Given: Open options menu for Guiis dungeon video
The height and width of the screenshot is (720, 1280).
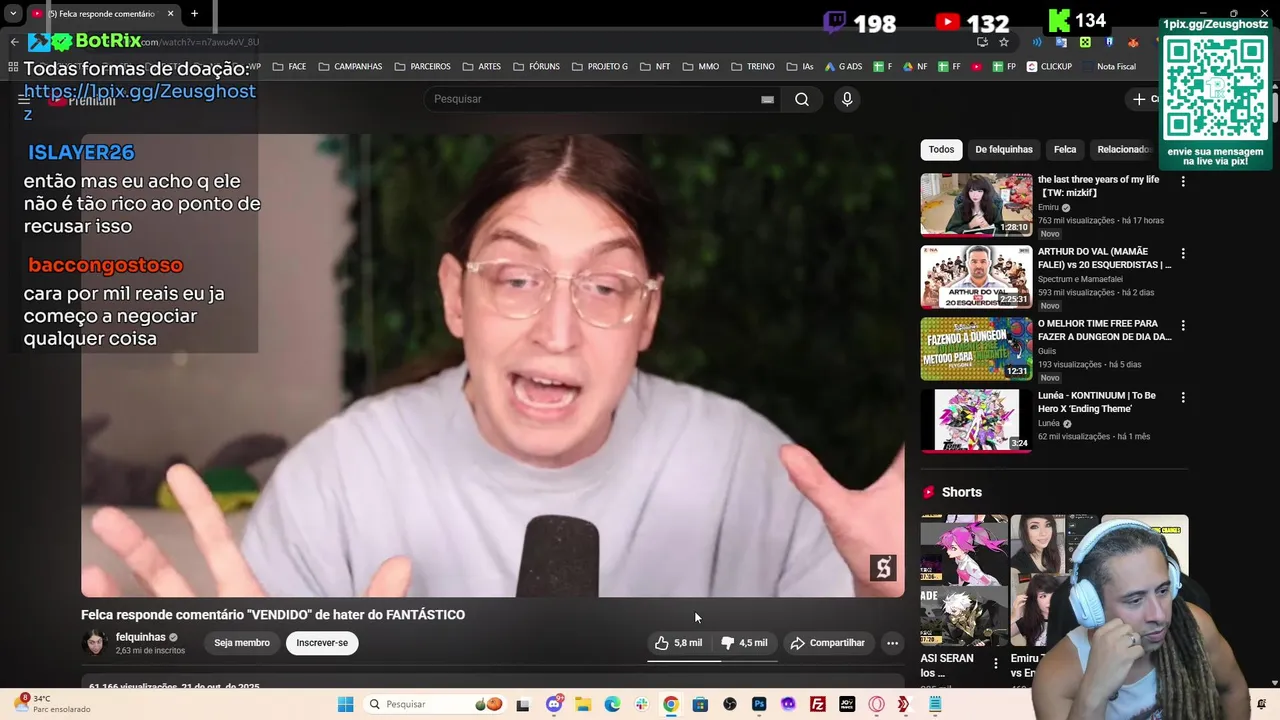Looking at the screenshot, I should pyautogui.click(x=1183, y=326).
